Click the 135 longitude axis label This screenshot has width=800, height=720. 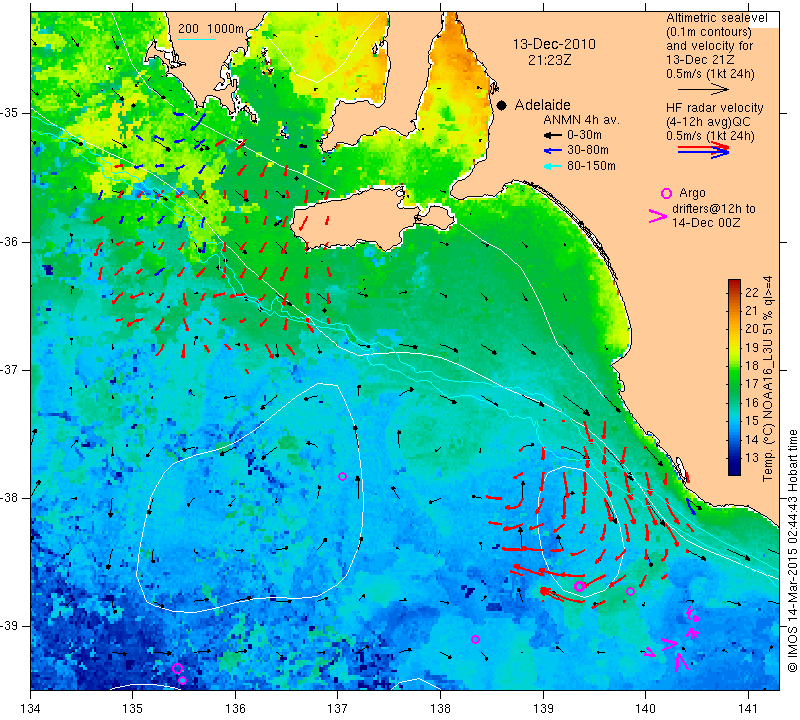pos(133,708)
